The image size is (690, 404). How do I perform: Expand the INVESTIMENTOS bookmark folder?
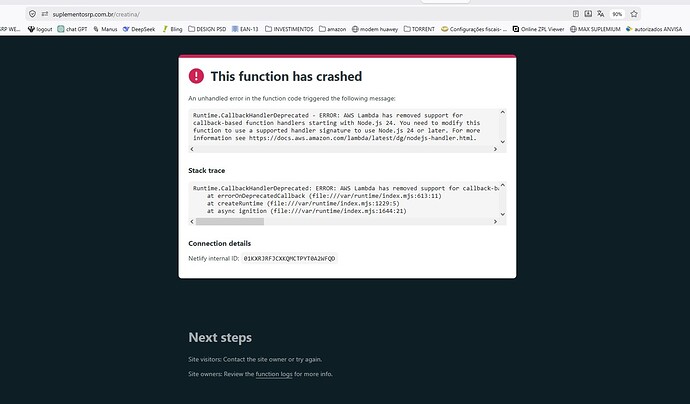tap(289, 29)
